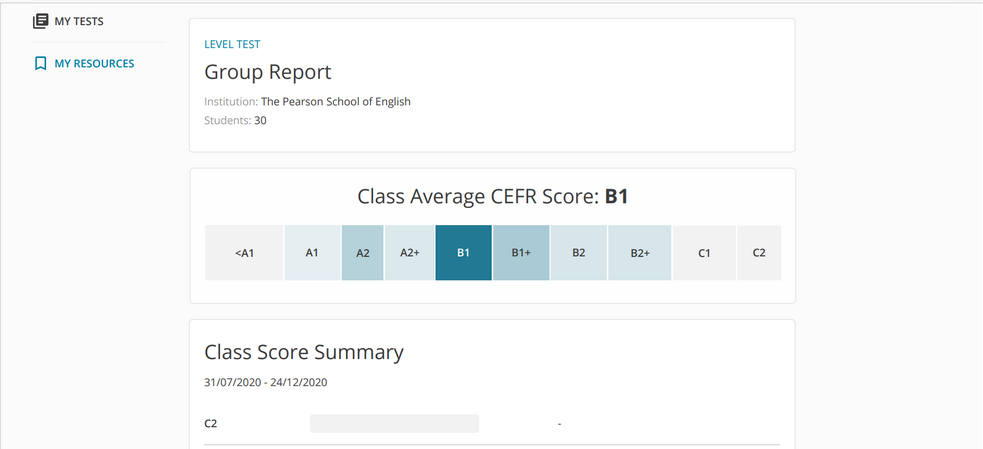983x449 pixels.
Task: Select the A2 level cell
Action: click(362, 253)
